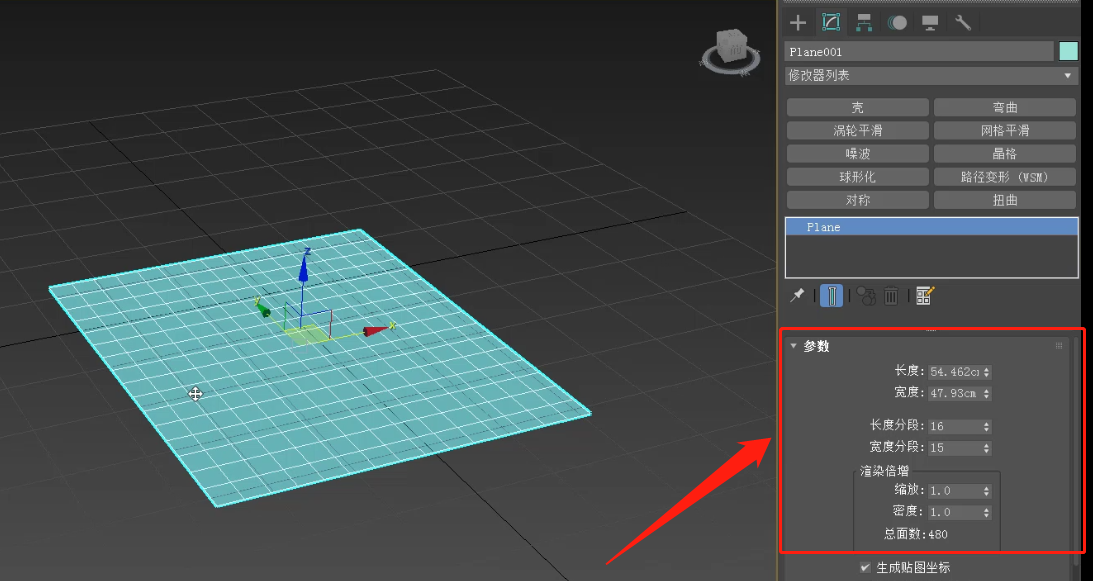
Task: Apply the 噪波 modifier
Action: click(x=857, y=153)
